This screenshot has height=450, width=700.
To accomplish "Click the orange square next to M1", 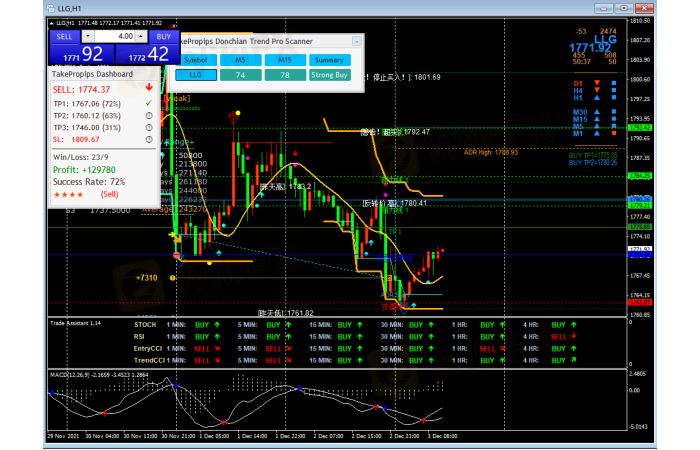I will [613, 133].
